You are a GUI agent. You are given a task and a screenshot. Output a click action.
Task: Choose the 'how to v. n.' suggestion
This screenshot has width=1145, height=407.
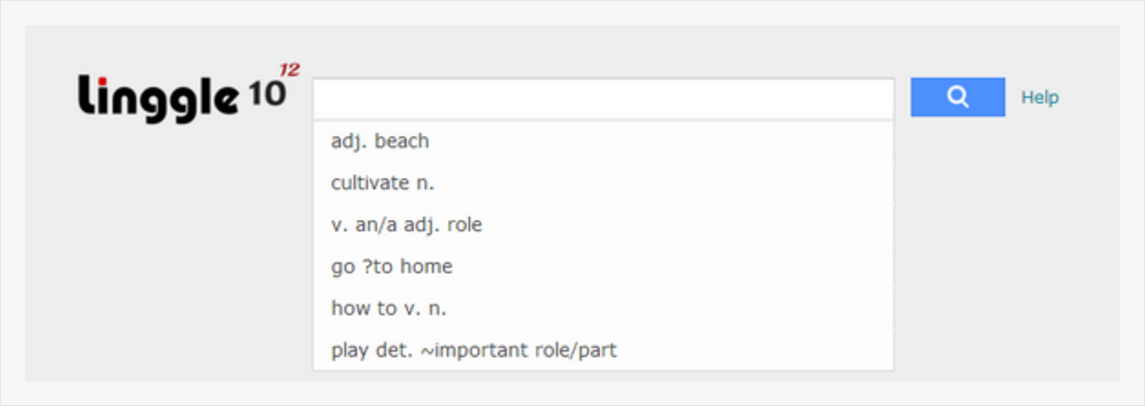[390, 309]
